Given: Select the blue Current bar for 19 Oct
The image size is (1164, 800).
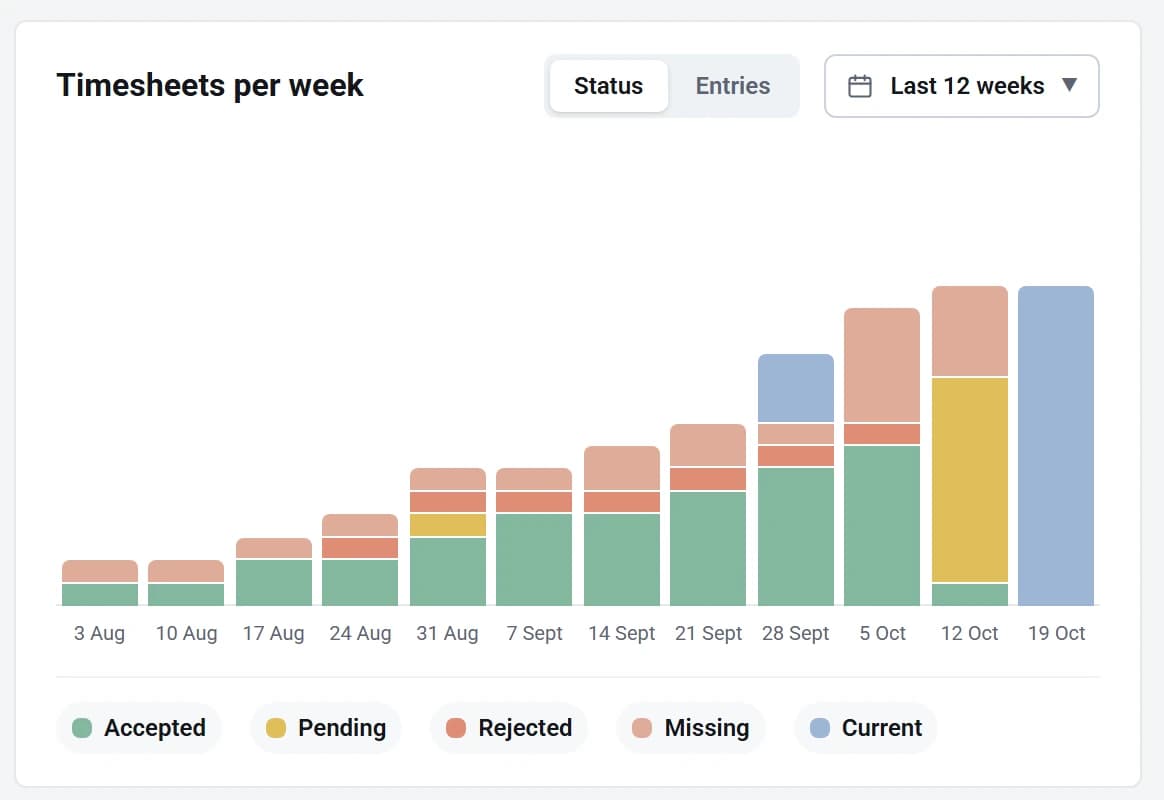Looking at the screenshot, I should click(1056, 445).
